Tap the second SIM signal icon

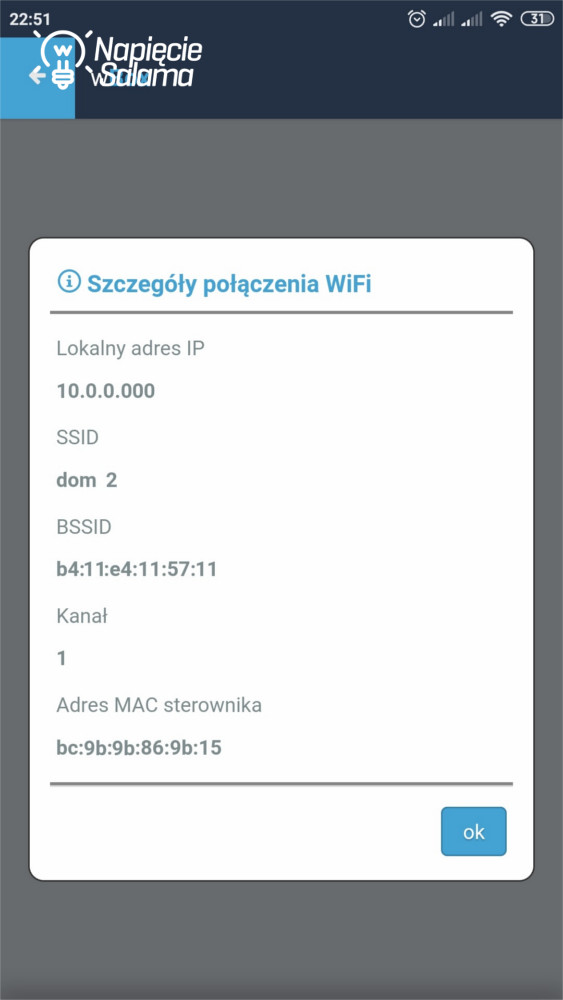[x=472, y=20]
